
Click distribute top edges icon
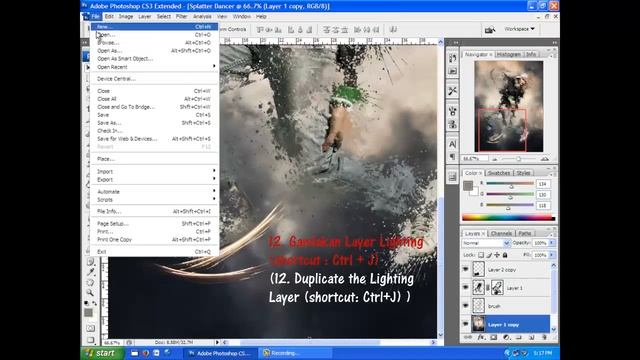pos(327,29)
